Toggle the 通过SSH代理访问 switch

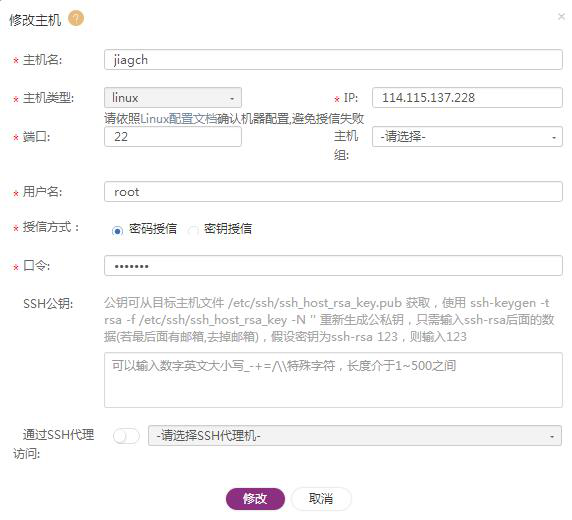[126, 436]
